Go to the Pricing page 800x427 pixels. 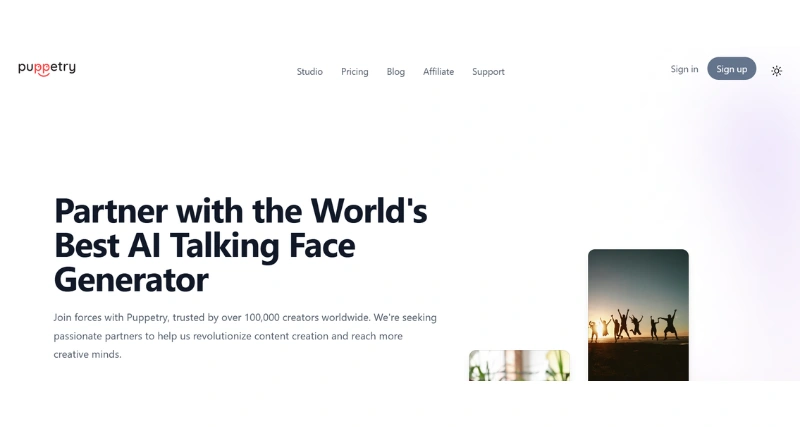tap(355, 72)
